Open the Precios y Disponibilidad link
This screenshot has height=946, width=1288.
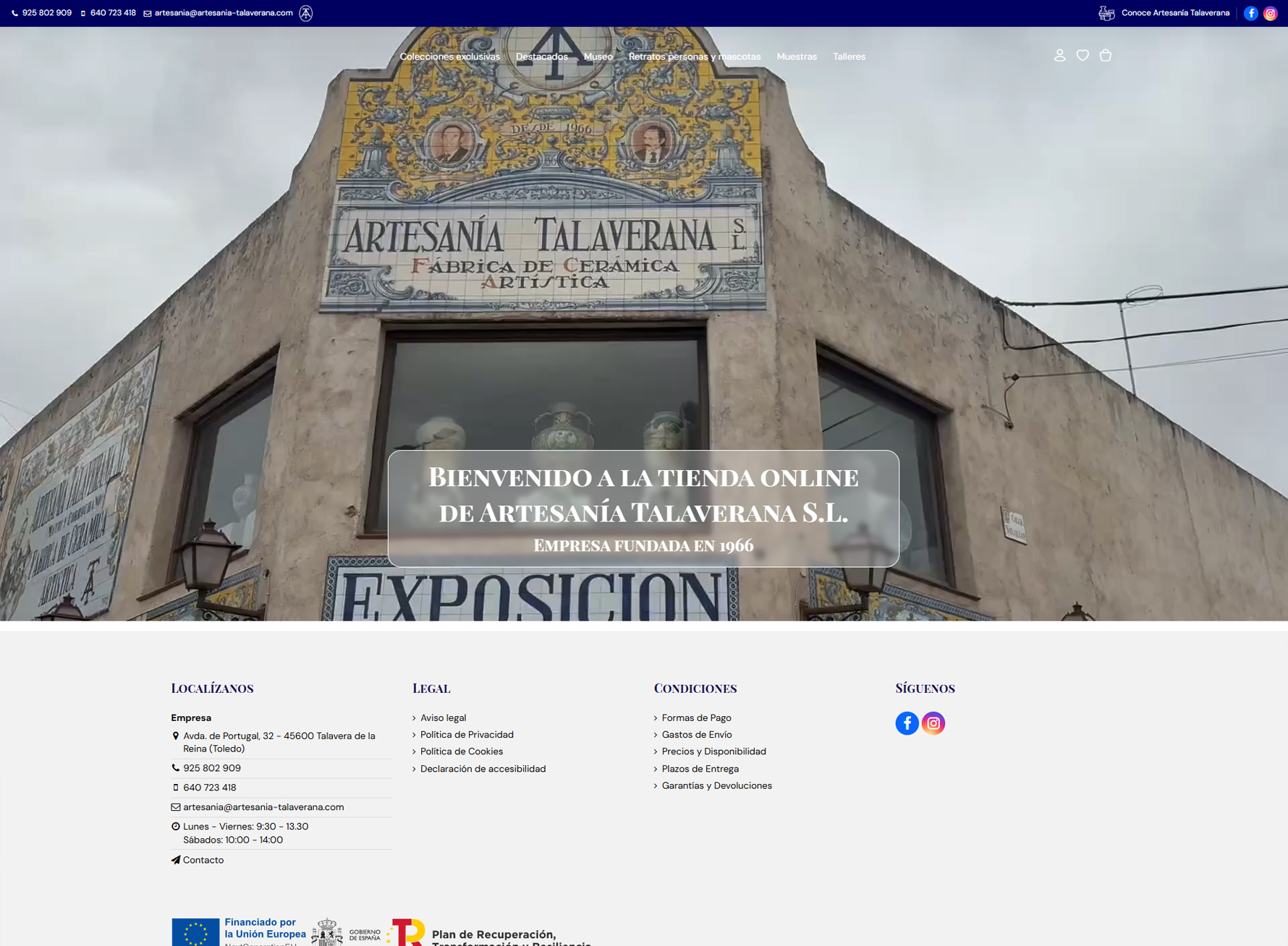pyautogui.click(x=713, y=751)
